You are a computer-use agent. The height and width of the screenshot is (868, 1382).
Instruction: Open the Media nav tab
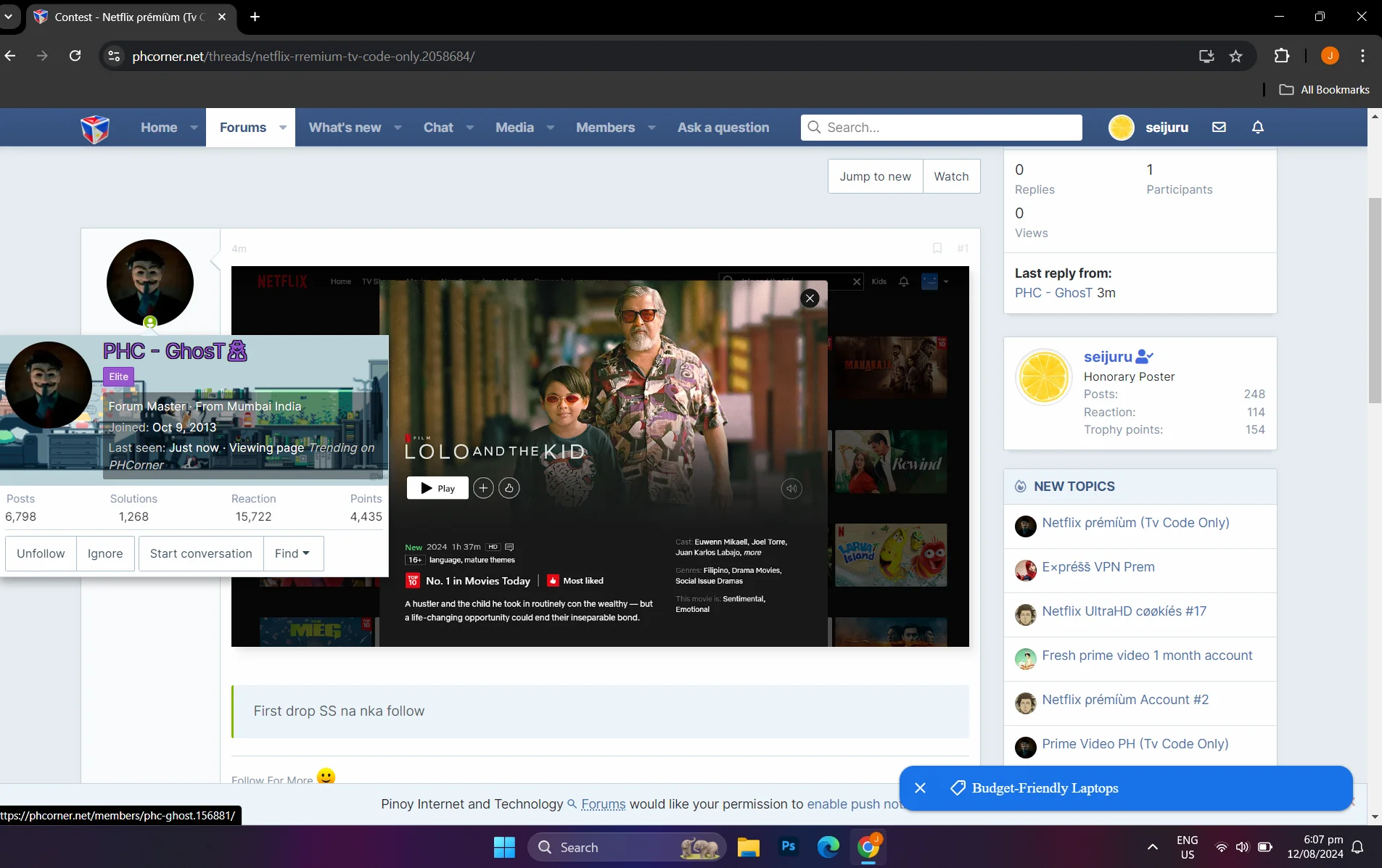tap(514, 128)
